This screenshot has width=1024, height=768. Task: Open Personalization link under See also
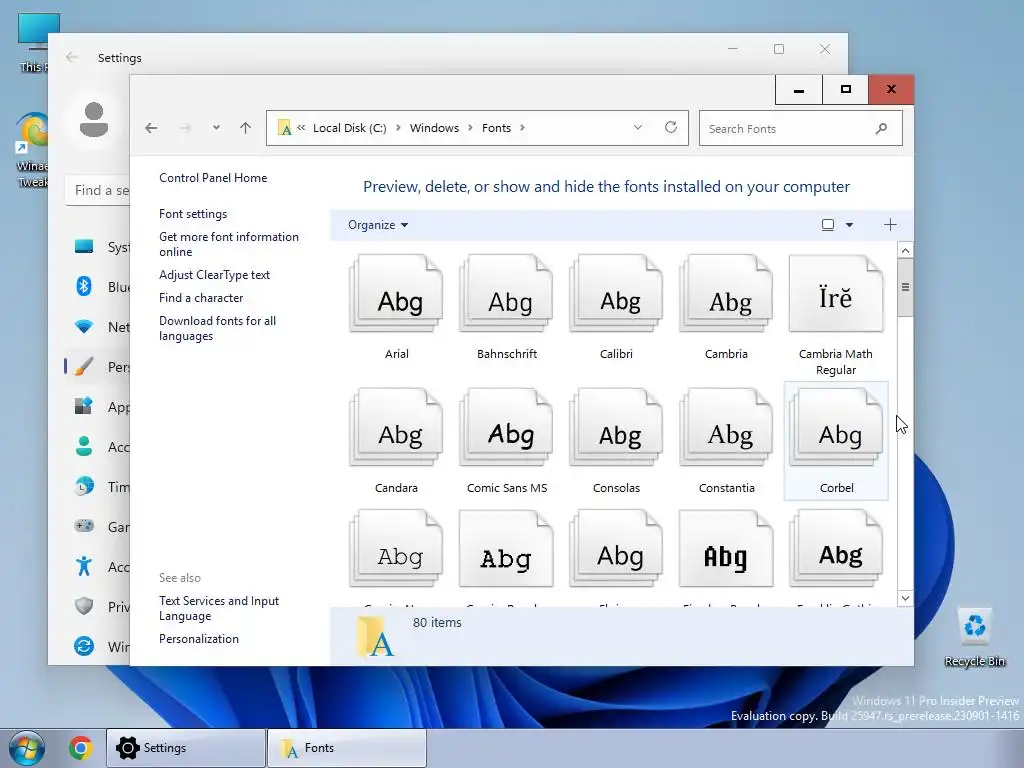coord(199,639)
